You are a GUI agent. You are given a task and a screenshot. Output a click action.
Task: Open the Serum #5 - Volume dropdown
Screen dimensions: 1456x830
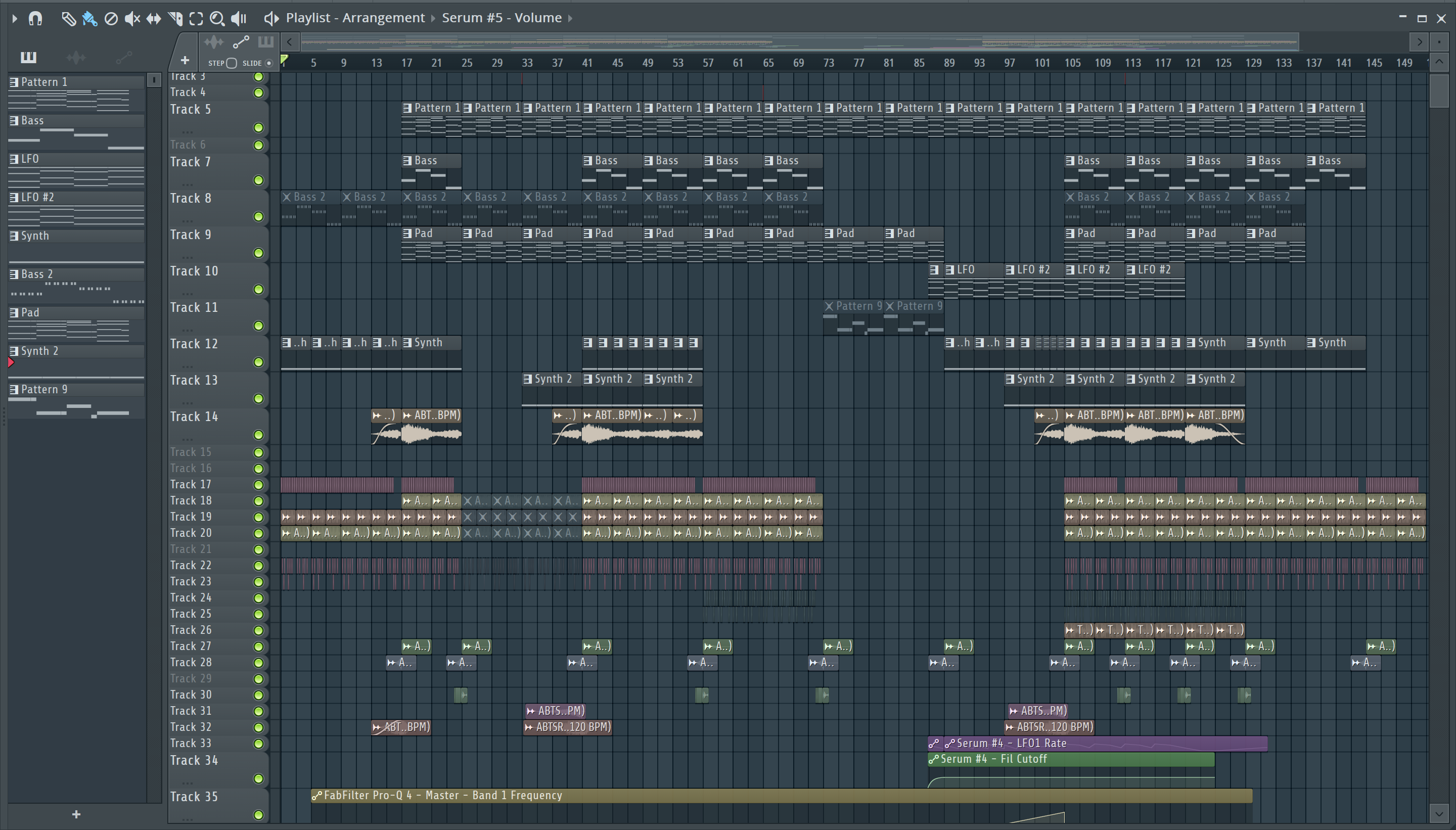[502, 18]
